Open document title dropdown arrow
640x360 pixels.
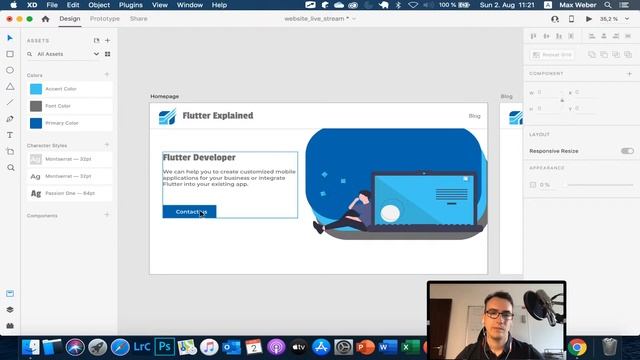click(354, 19)
